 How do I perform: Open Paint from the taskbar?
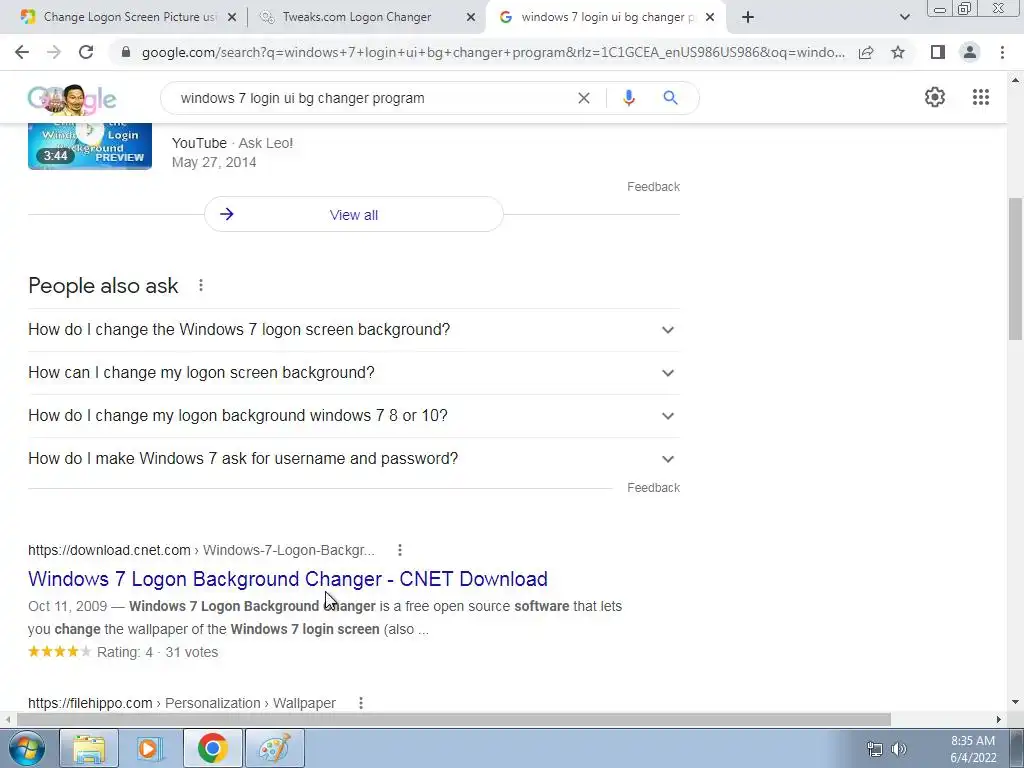[274, 748]
